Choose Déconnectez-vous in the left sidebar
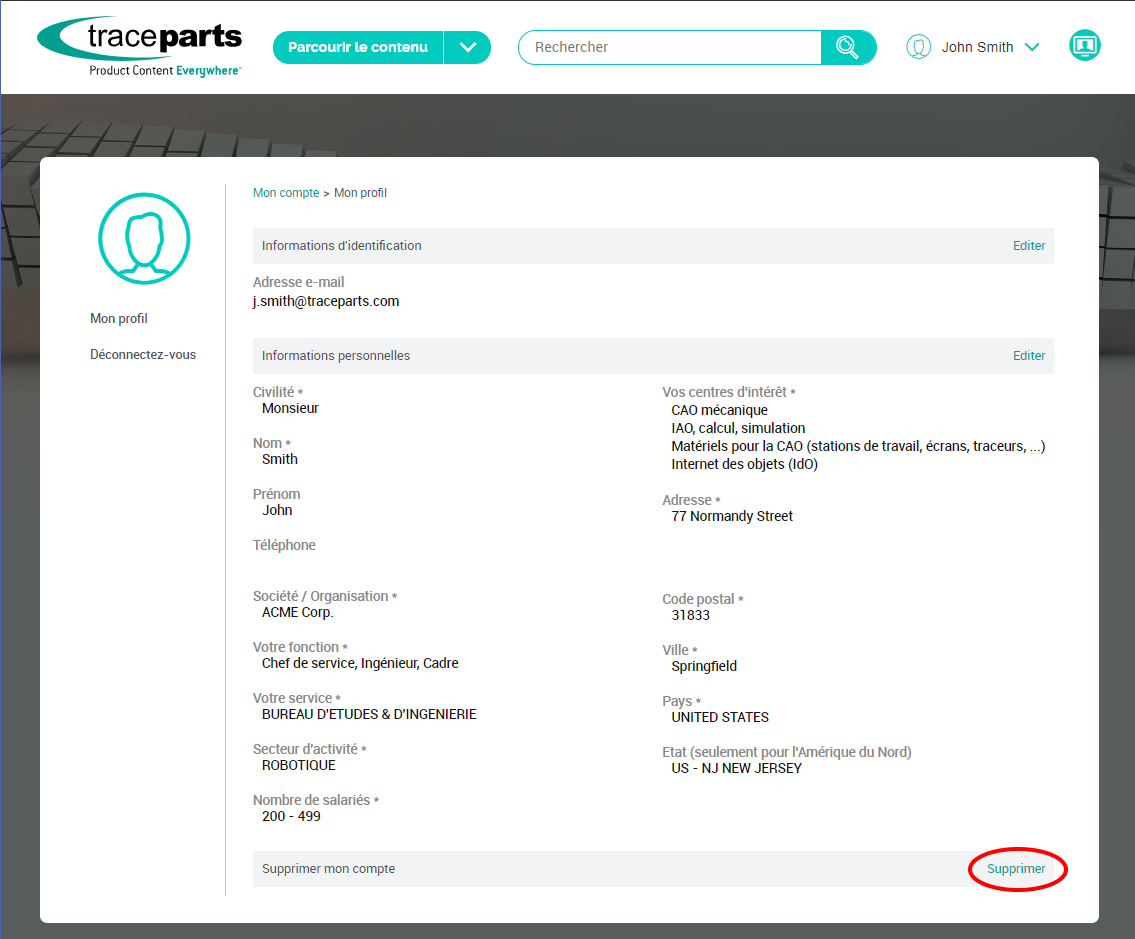The height and width of the screenshot is (939, 1135). [143, 354]
